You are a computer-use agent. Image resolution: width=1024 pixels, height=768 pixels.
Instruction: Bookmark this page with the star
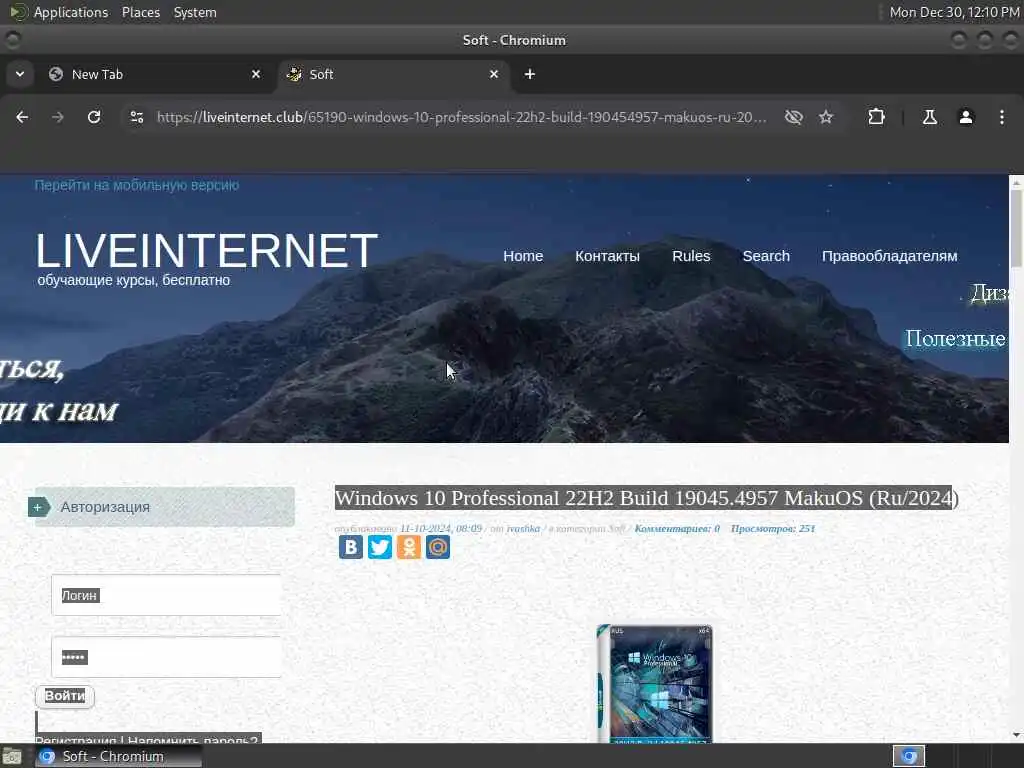pos(826,117)
